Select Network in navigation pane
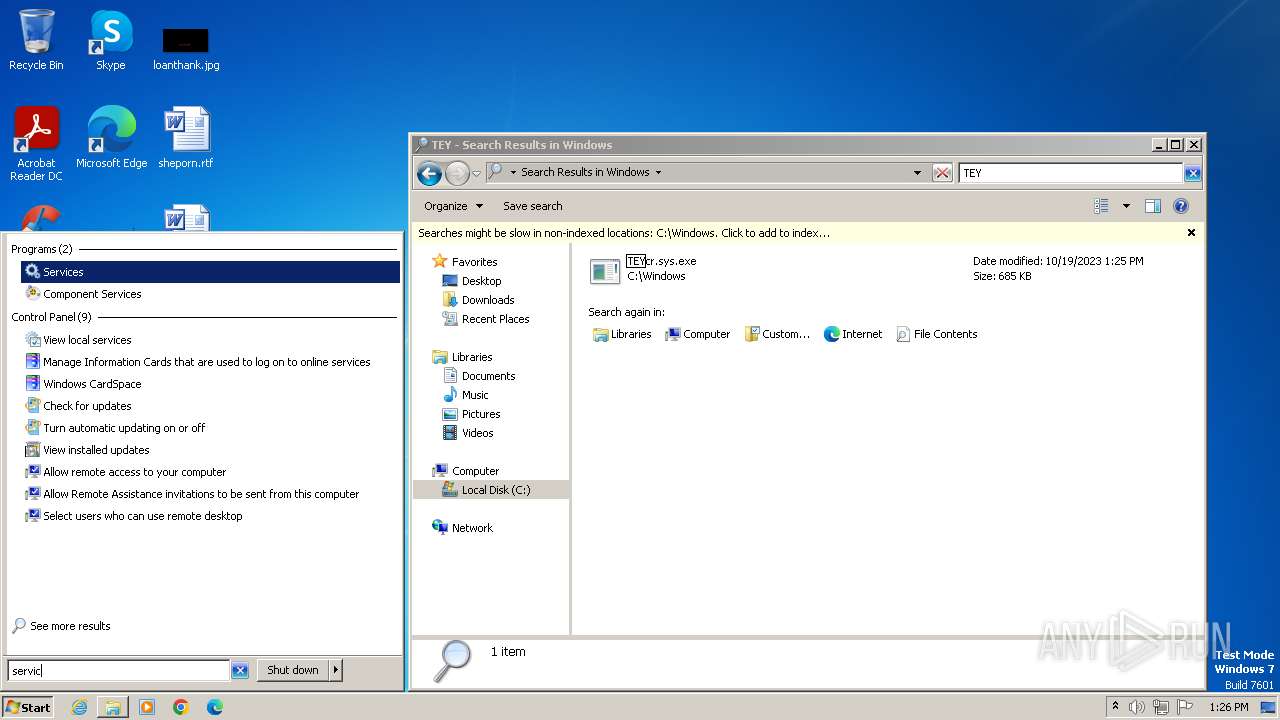This screenshot has height=720, width=1280. click(463, 528)
